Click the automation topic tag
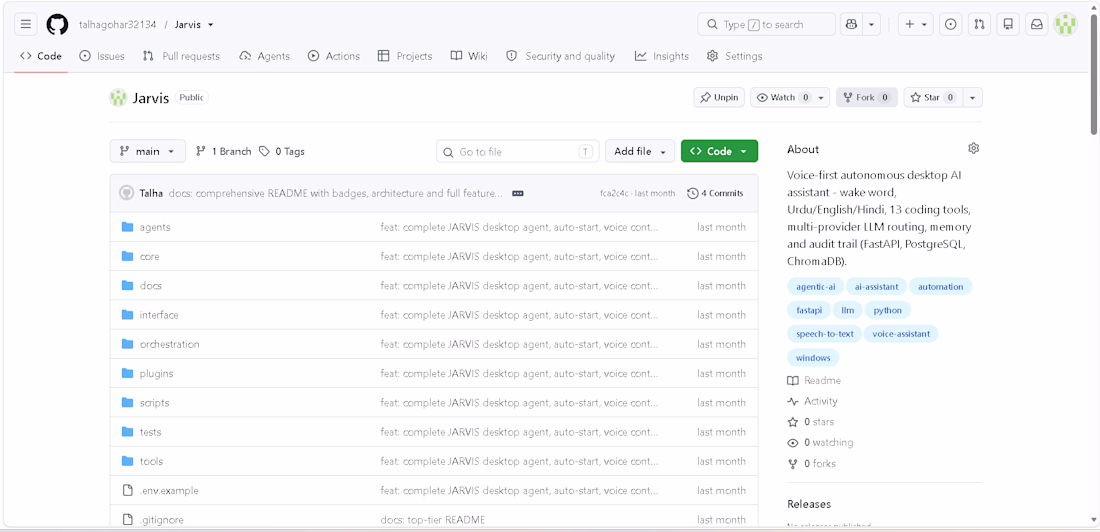Screen dimensions: 1100x532 pos(941,286)
